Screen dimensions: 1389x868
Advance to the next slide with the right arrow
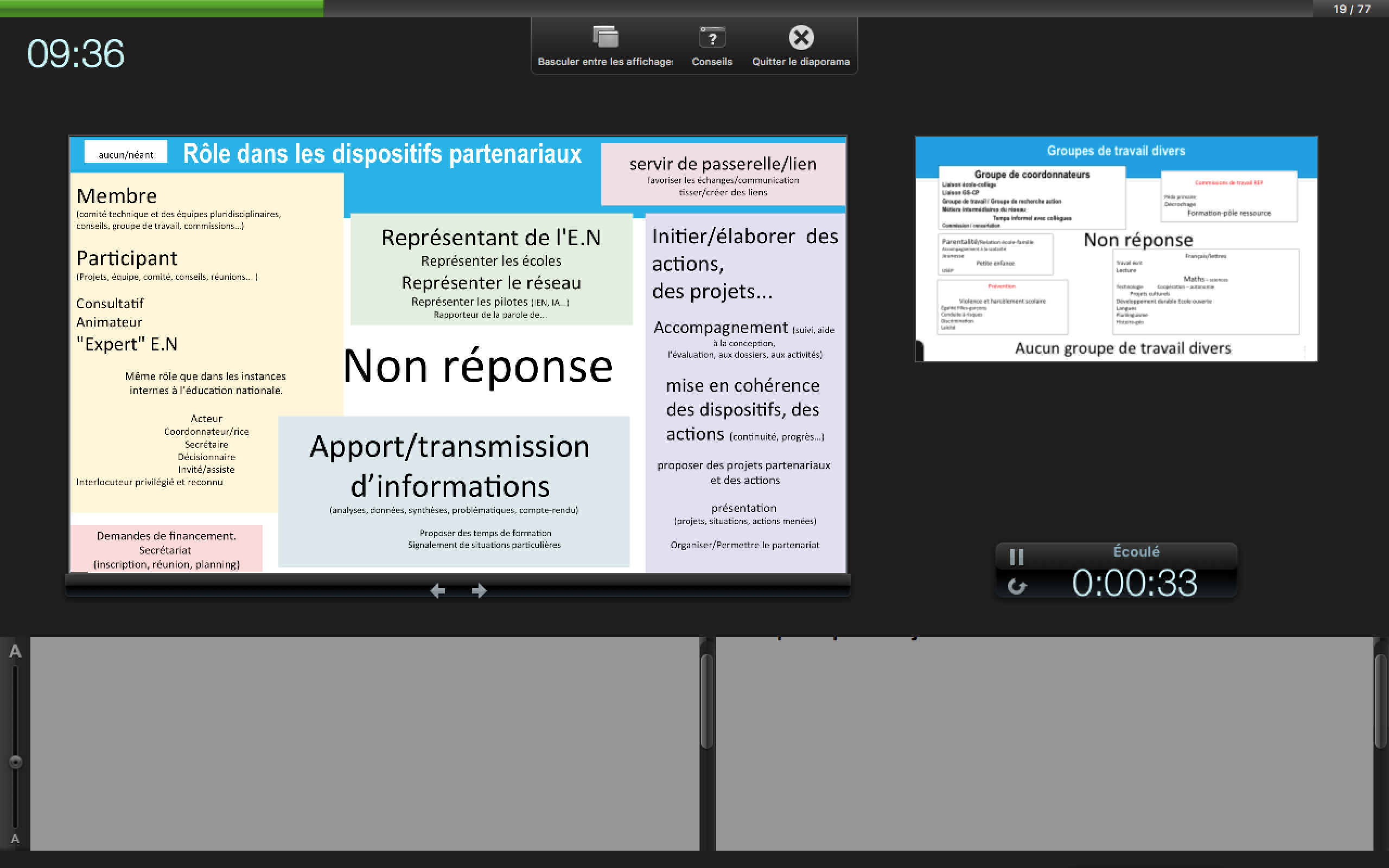coord(479,591)
